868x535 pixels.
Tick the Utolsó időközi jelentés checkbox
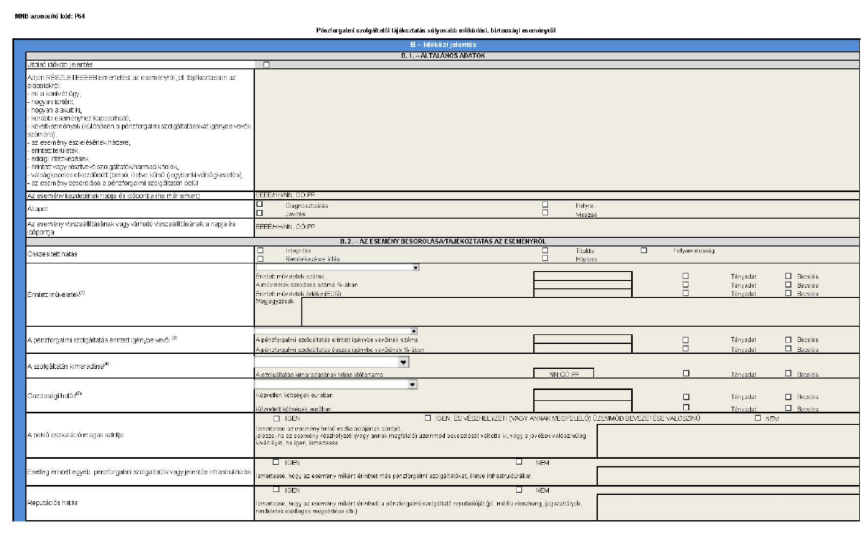[266, 65]
